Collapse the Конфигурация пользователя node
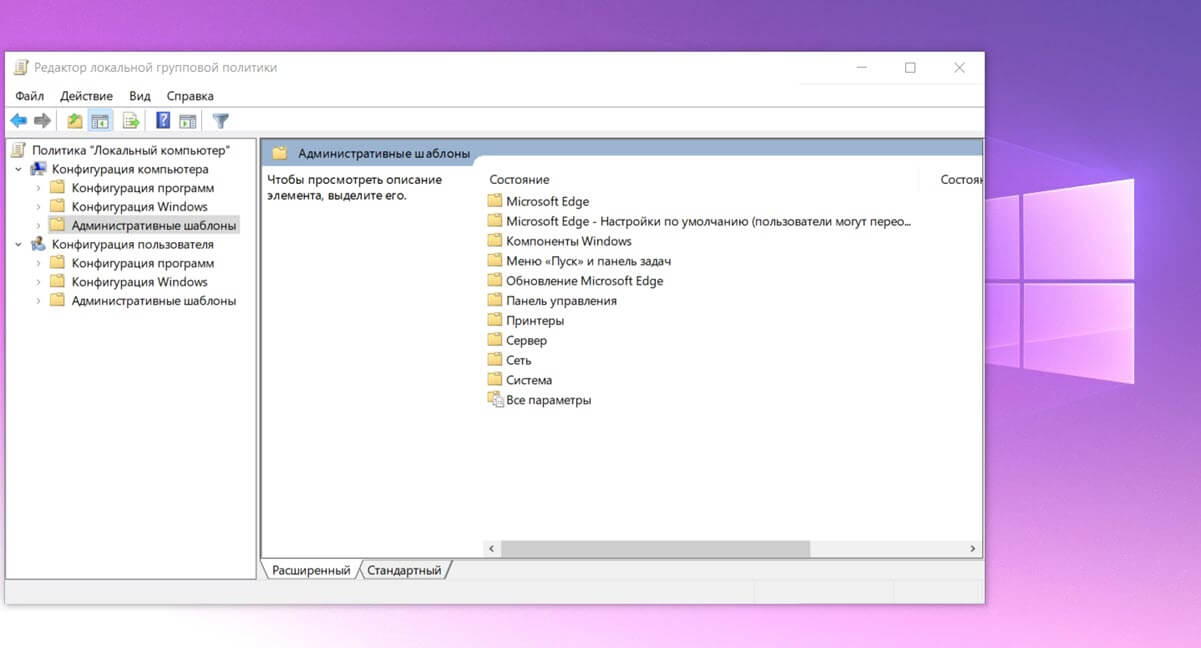 [x=19, y=244]
